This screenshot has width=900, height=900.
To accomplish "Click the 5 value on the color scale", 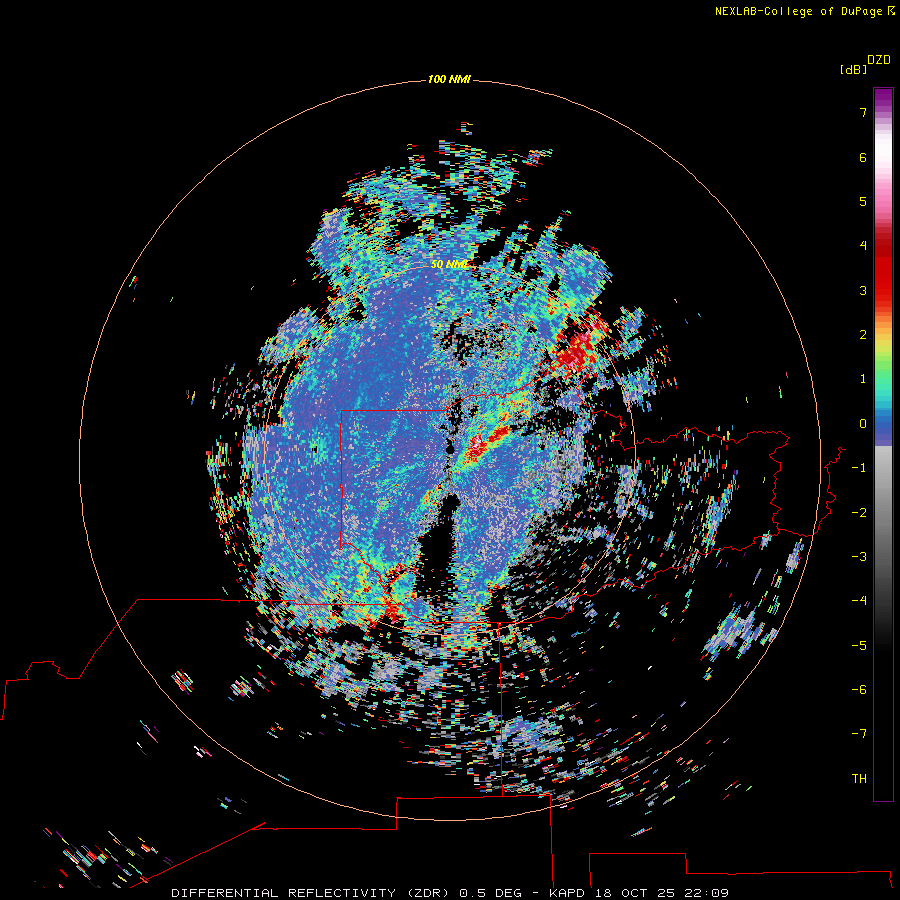I will point(863,201).
